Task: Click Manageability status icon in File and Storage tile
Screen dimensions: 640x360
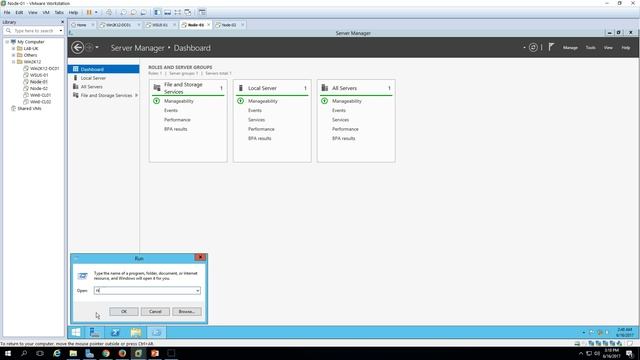Action: tap(156, 101)
